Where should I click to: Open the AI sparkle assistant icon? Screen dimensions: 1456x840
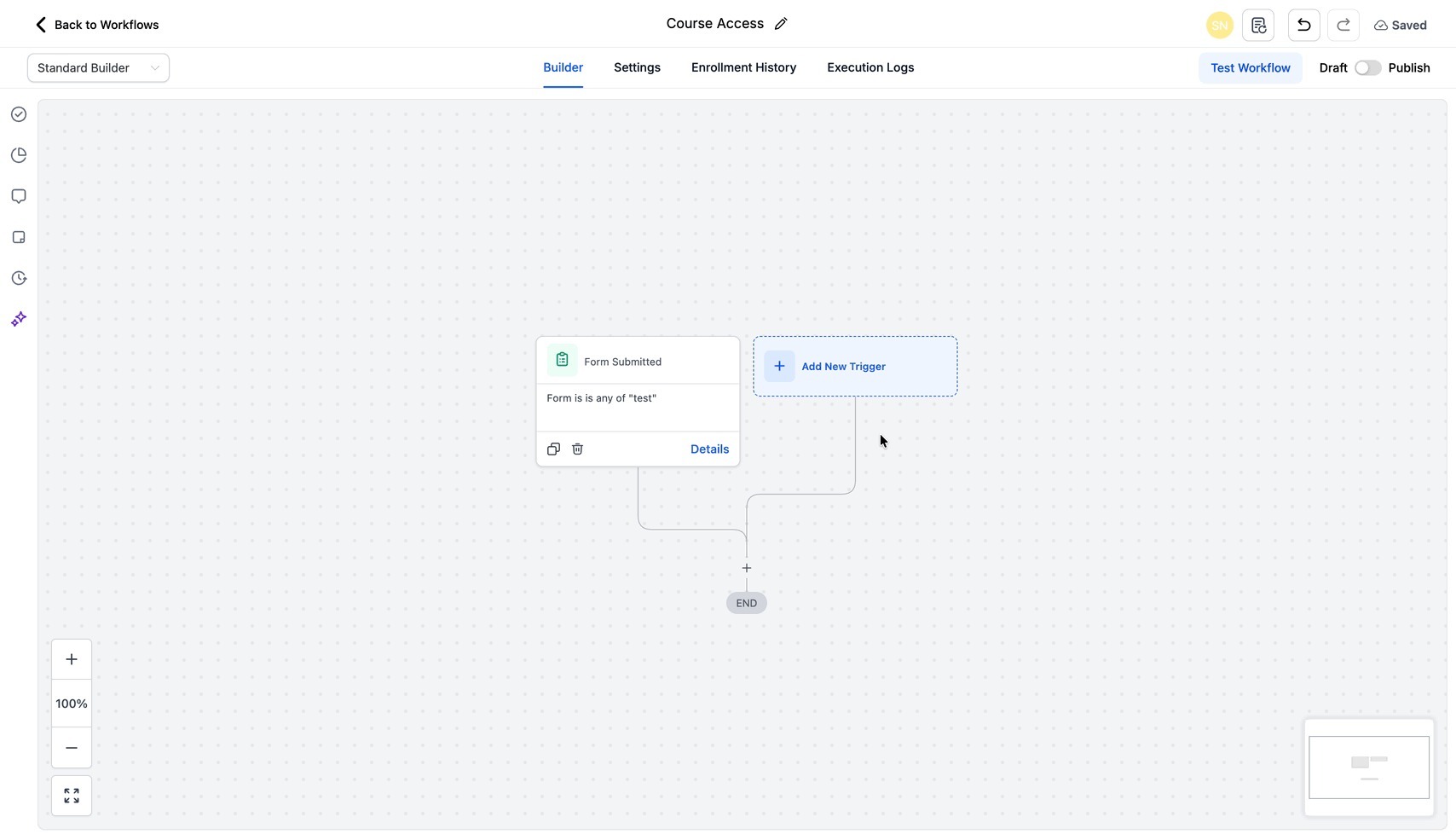19,319
